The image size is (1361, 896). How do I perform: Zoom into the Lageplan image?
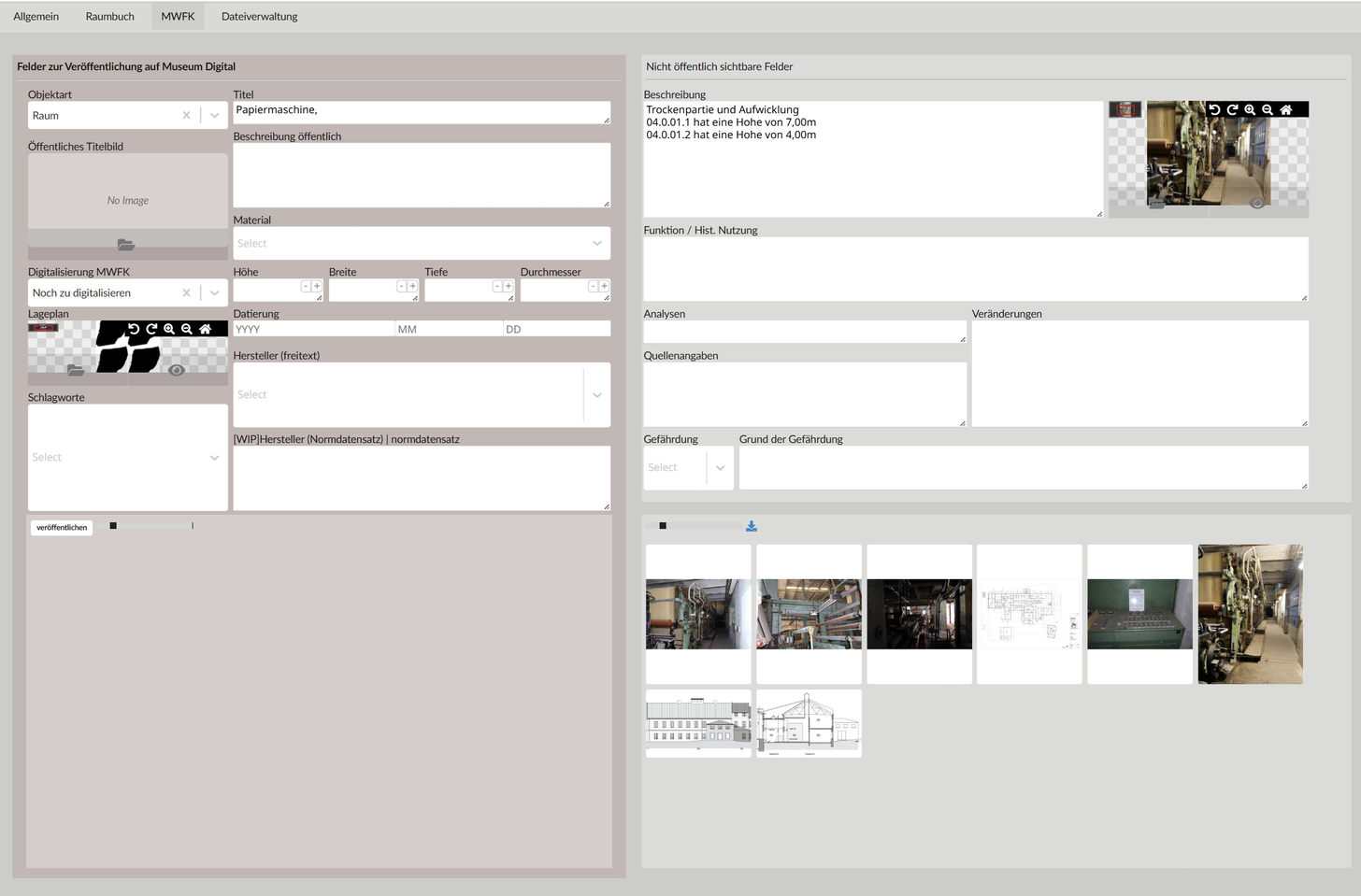tap(169, 329)
